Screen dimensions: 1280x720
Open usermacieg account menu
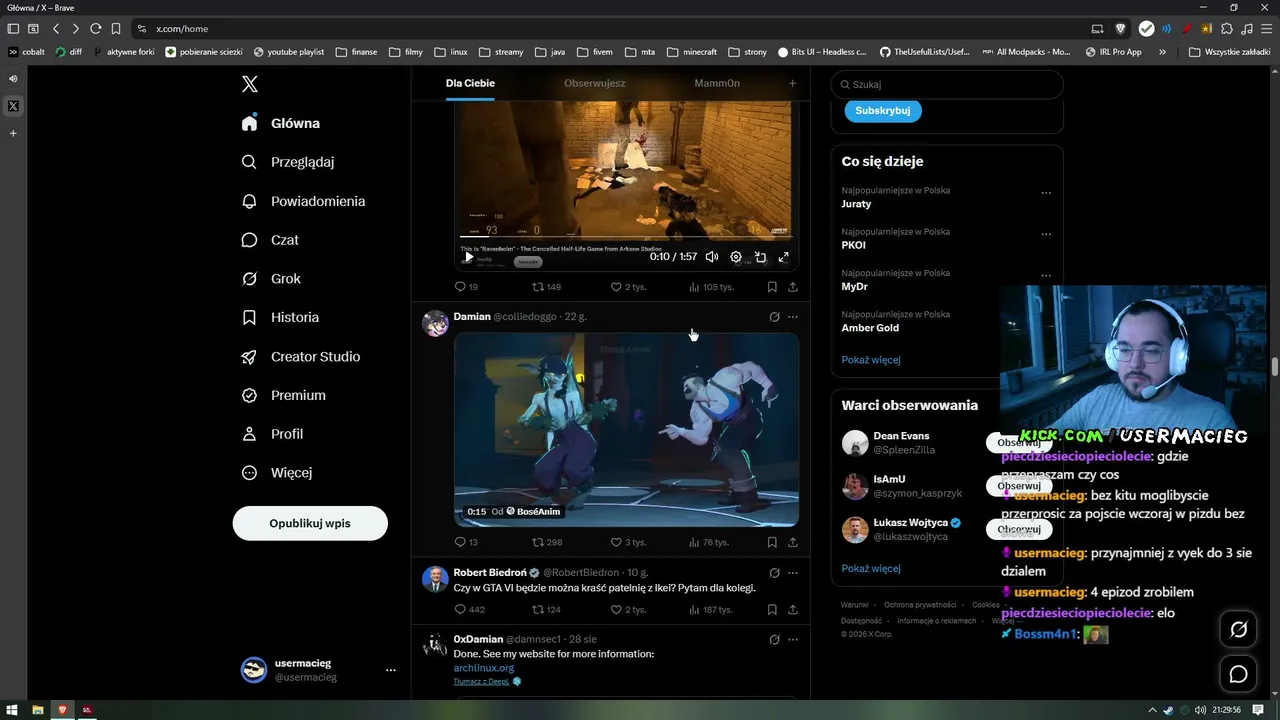click(x=318, y=670)
